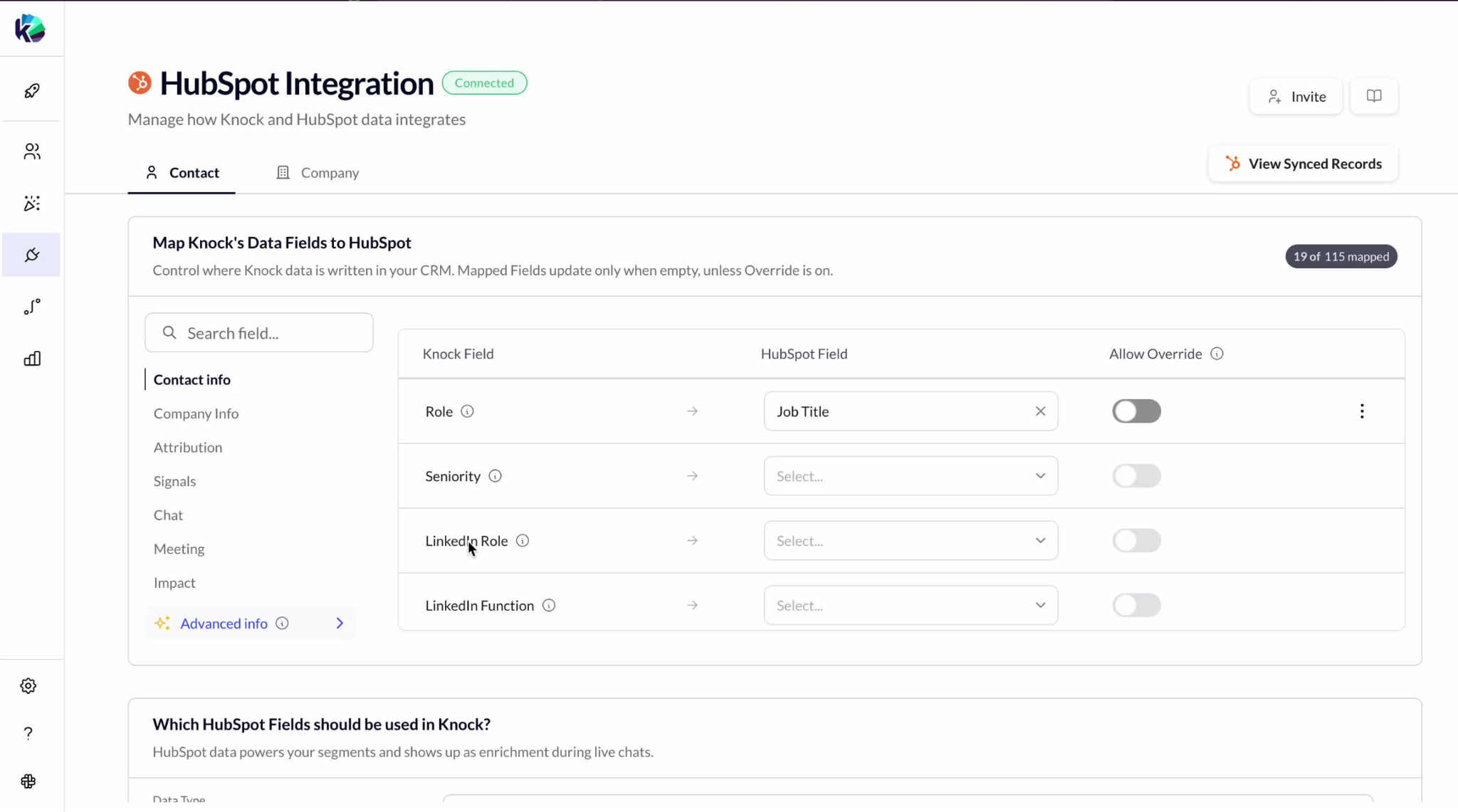Screen dimensions: 1458x812
Task: Select Company Info category
Action: (196, 413)
